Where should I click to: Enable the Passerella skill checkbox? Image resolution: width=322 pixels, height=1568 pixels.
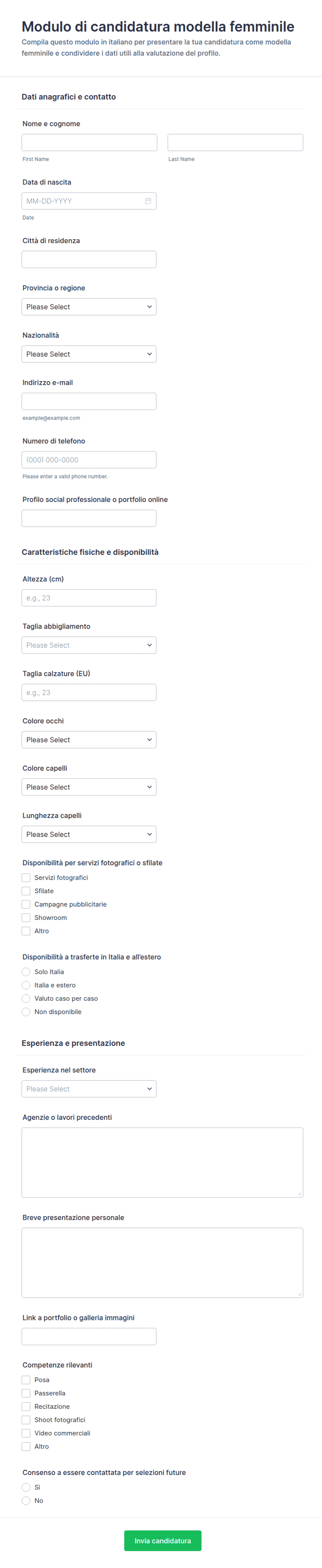coord(26,1393)
